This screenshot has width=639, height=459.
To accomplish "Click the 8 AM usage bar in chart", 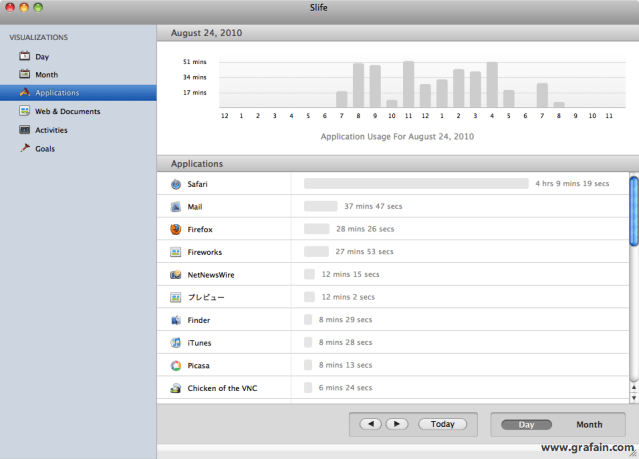I will point(358,85).
